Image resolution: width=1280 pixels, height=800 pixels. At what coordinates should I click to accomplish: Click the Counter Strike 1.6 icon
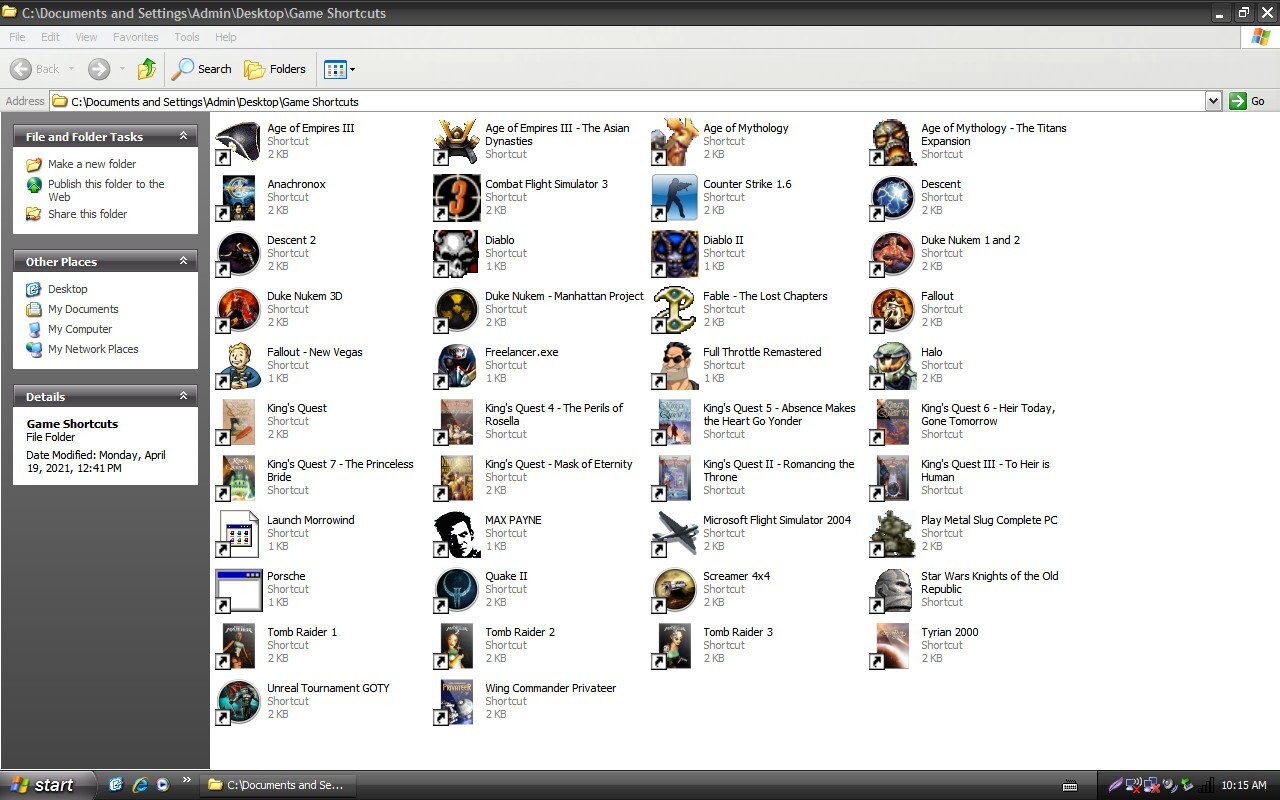pos(674,198)
